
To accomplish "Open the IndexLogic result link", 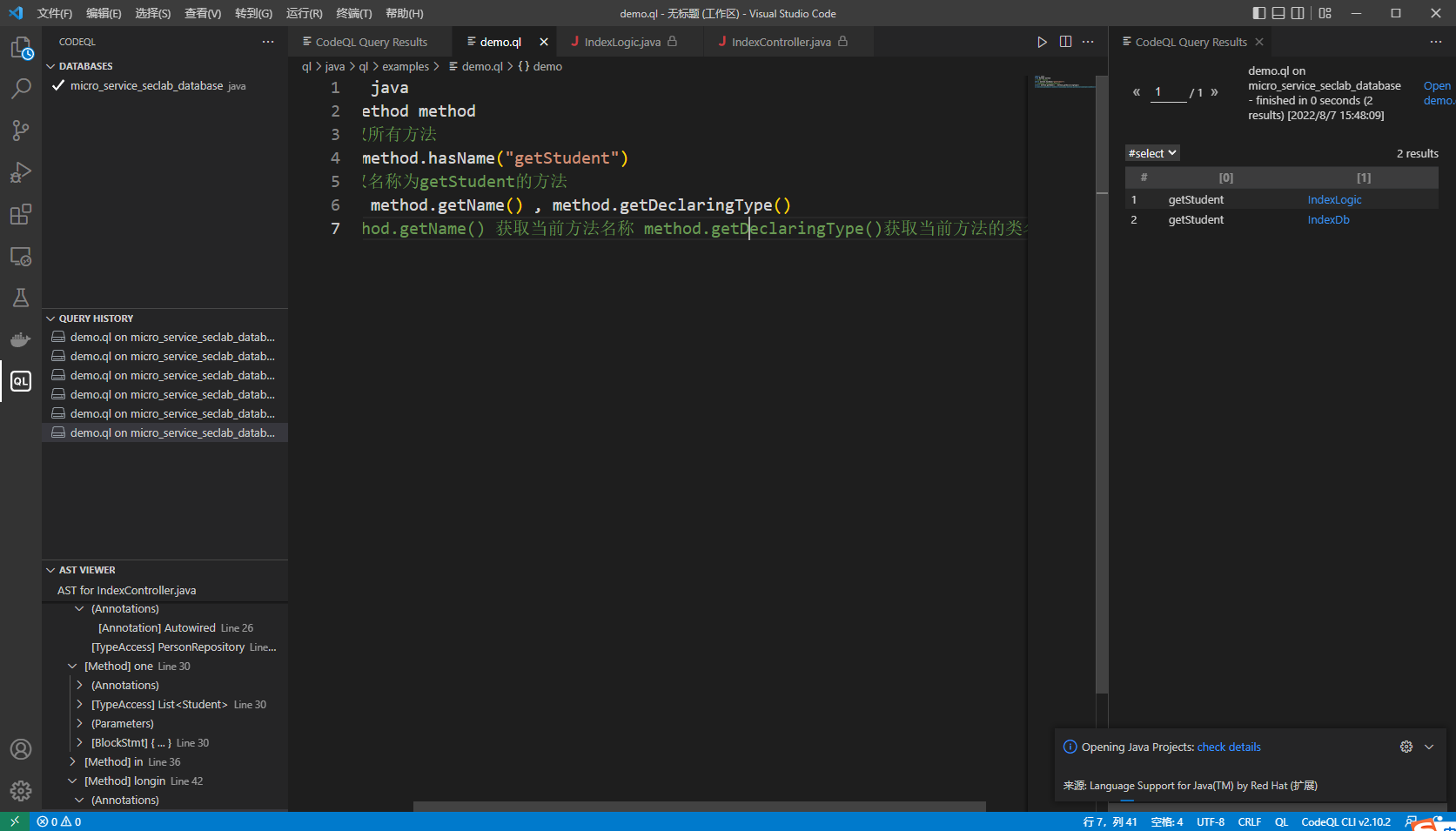I will coord(1334,200).
